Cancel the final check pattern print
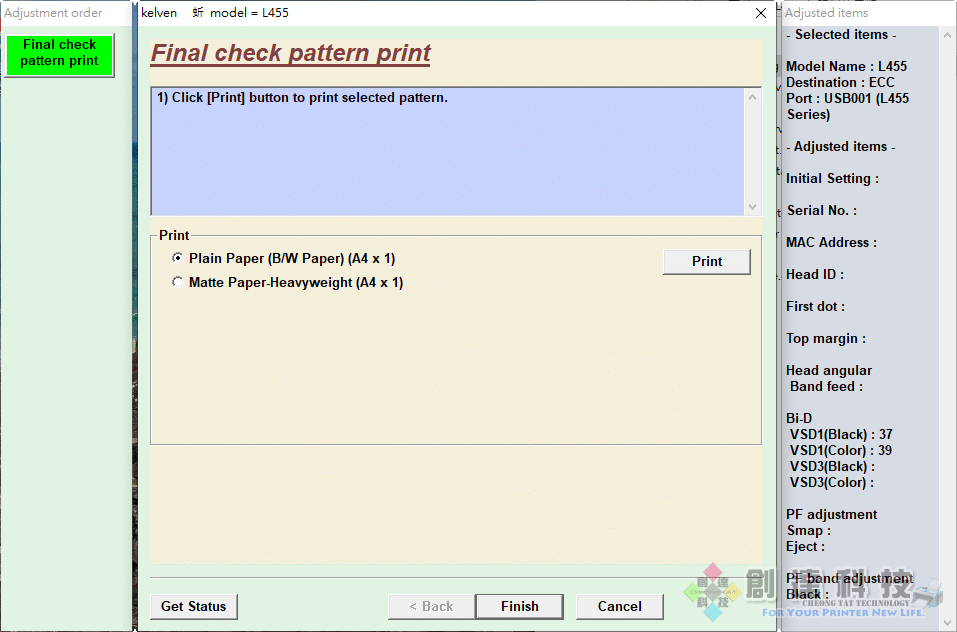957x632 pixels. pos(619,606)
